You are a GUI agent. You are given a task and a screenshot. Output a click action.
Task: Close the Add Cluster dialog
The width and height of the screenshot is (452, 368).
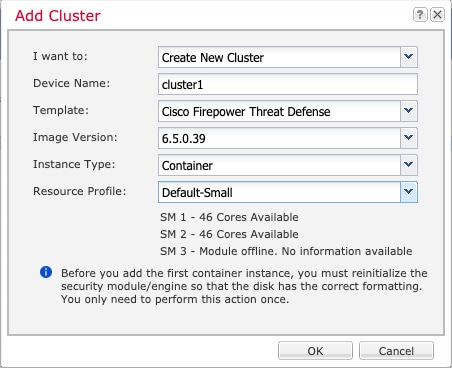click(437, 15)
